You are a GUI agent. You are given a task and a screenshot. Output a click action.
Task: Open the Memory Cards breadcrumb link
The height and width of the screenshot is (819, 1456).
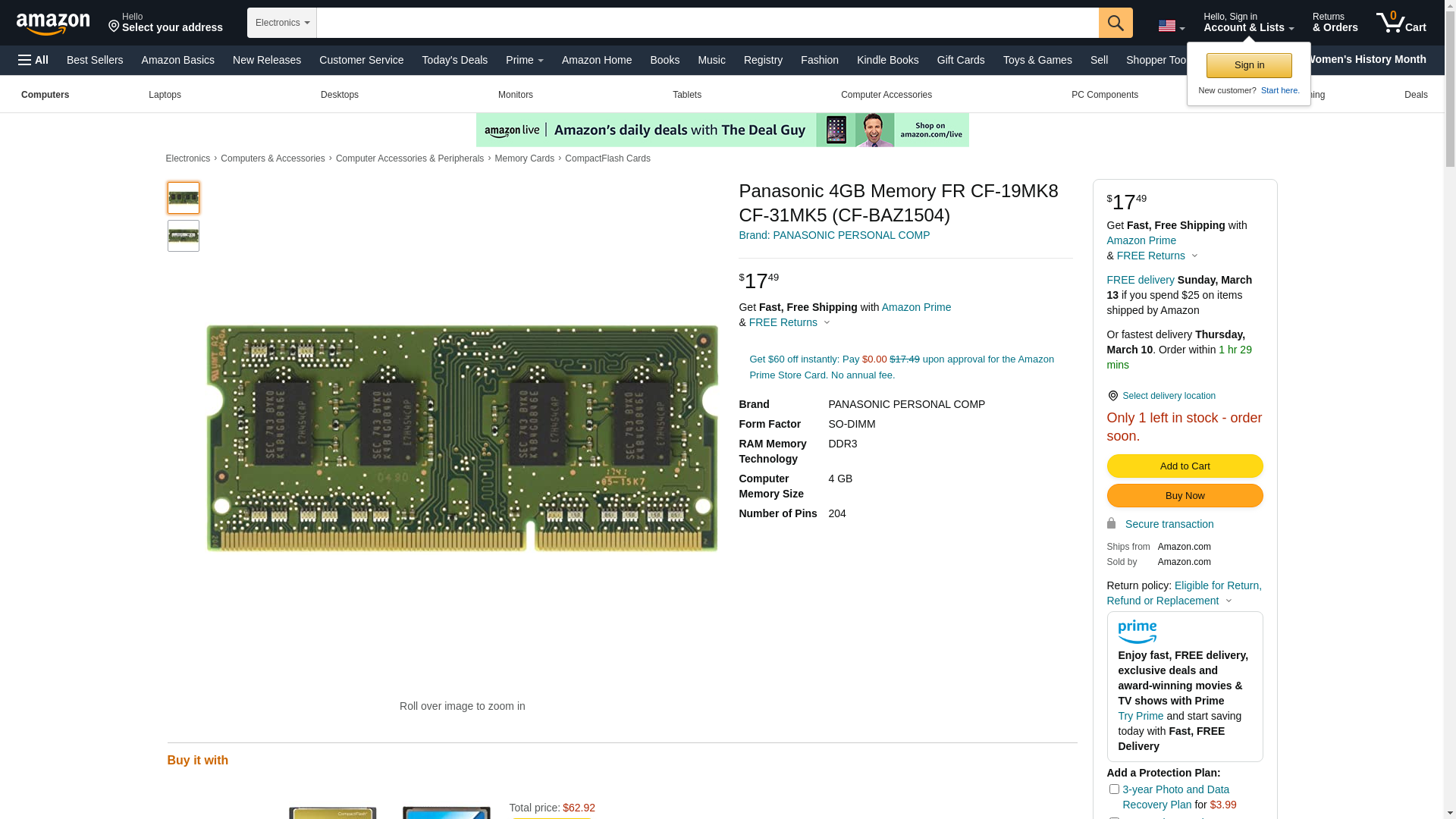point(524,158)
